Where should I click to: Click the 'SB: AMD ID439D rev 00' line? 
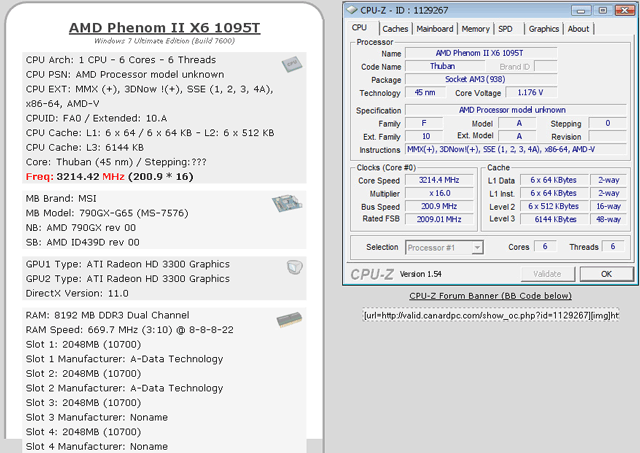click(82, 242)
